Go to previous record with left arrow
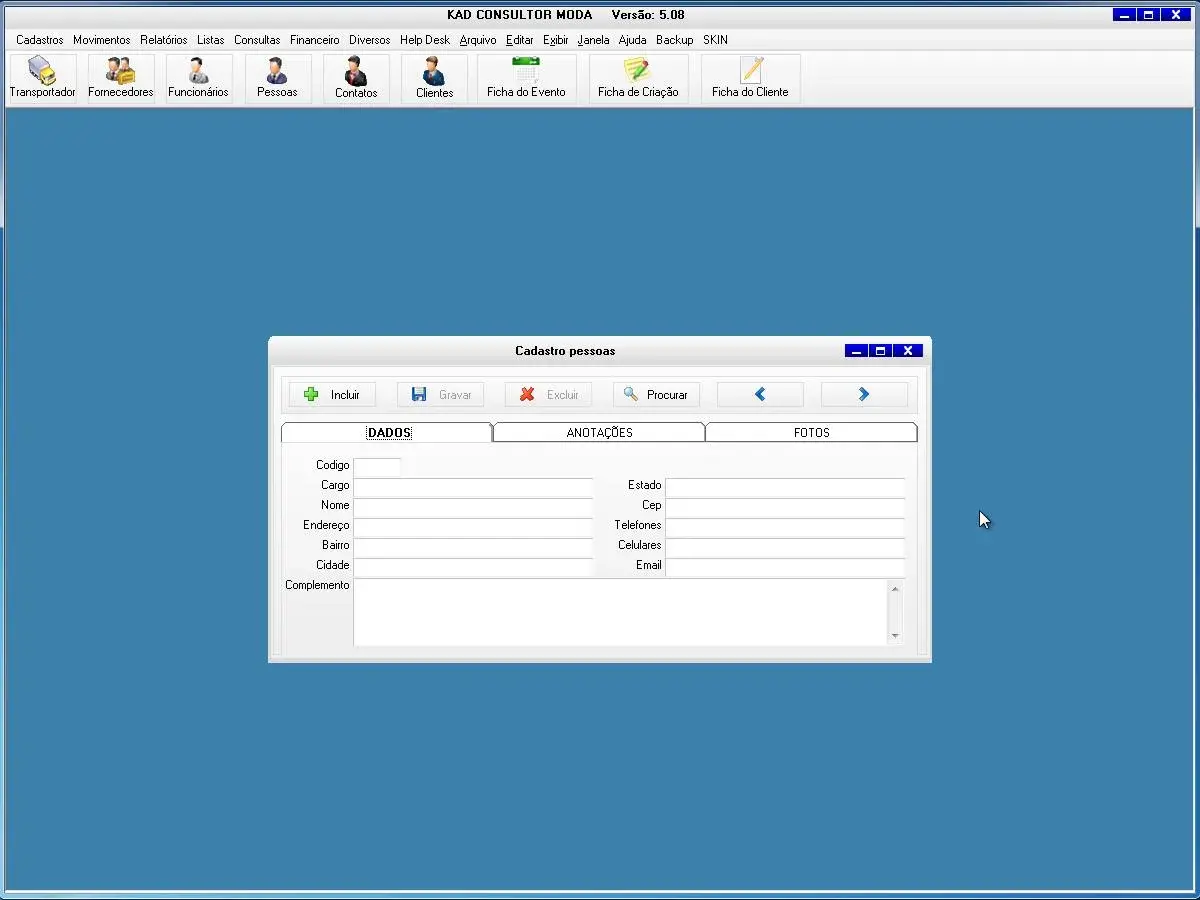The image size is (1200, 900). 760,395
